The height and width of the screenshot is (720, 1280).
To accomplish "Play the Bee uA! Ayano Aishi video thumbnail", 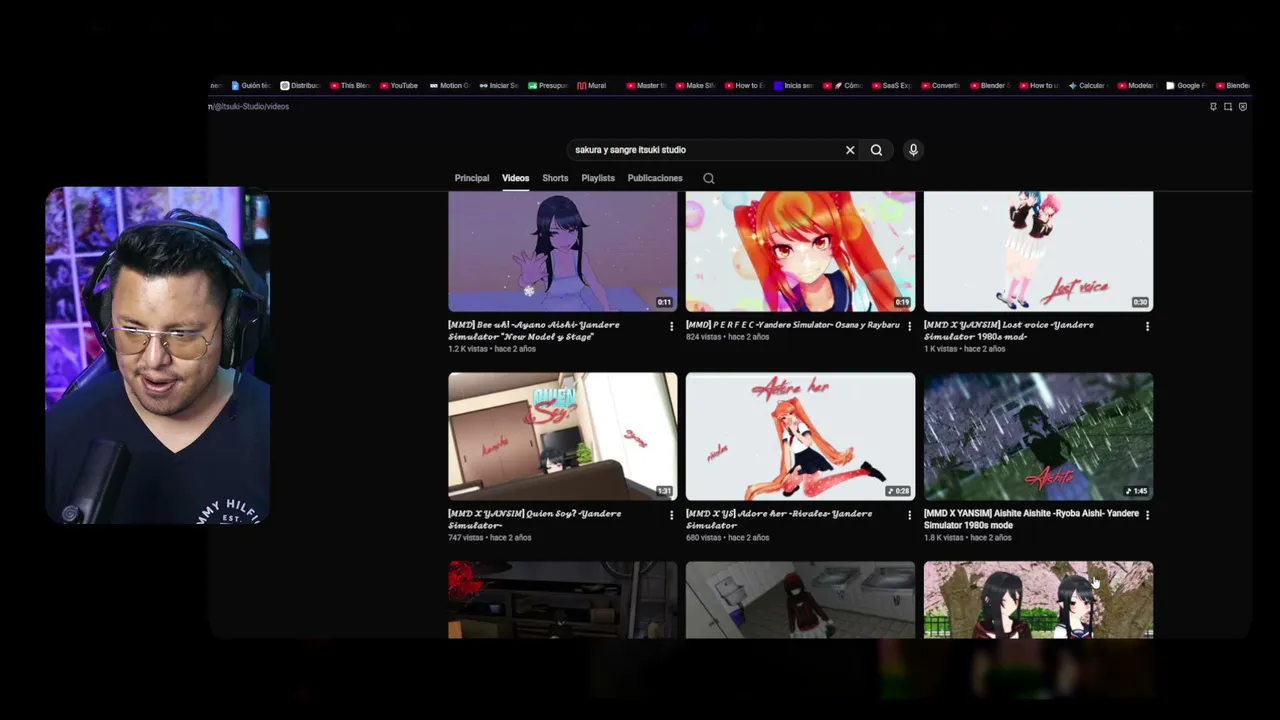I will tap(563, 251).
